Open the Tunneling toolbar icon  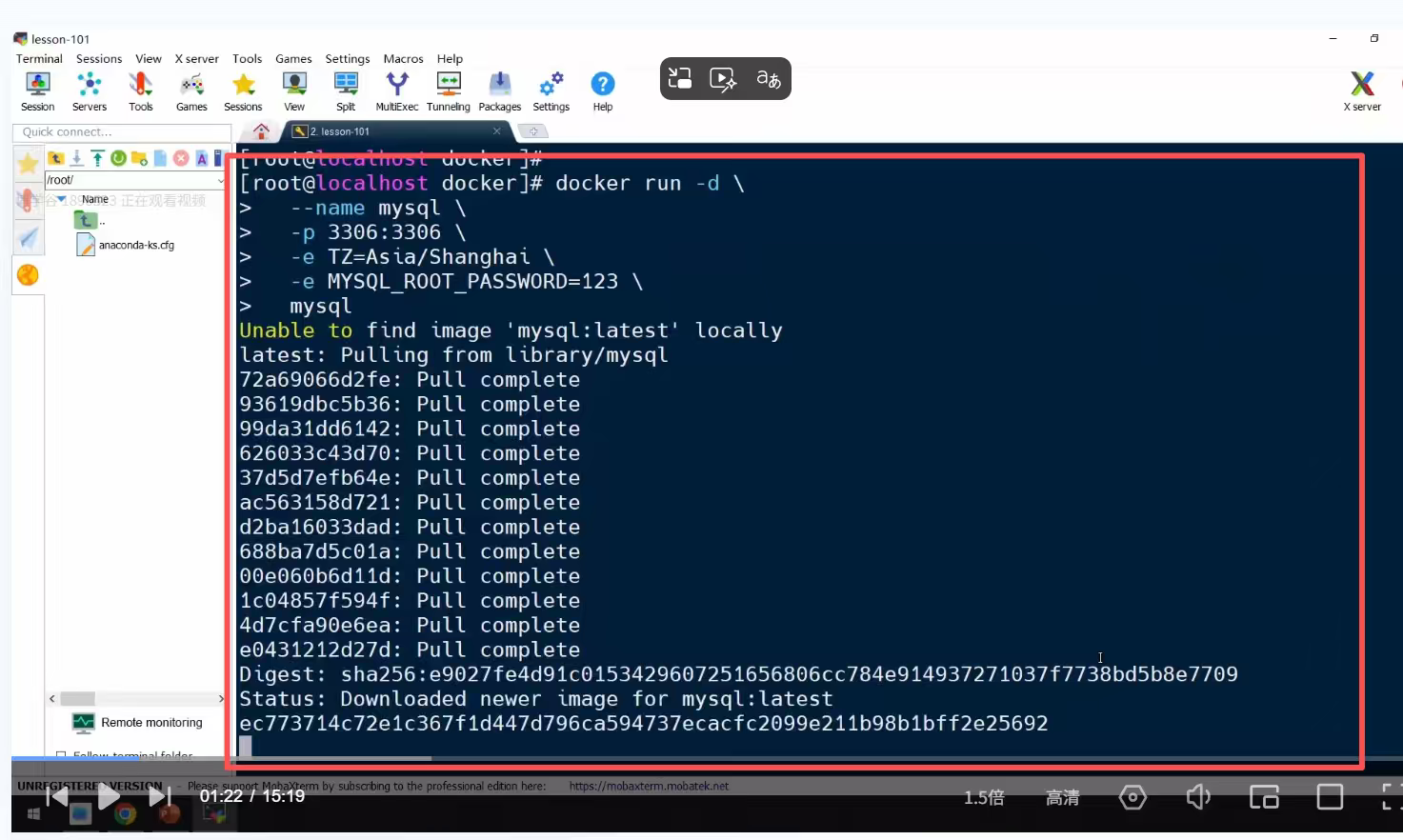(449, 92)
